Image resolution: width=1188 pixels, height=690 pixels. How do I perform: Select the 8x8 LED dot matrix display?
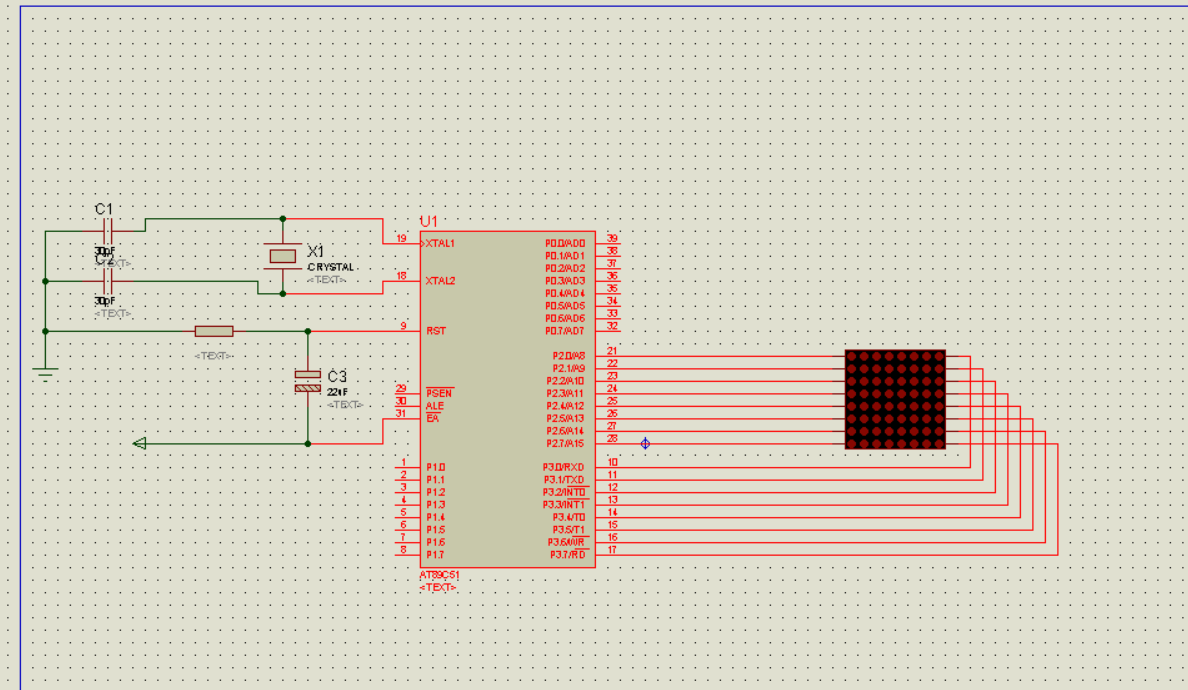click(x=895, y=399)
